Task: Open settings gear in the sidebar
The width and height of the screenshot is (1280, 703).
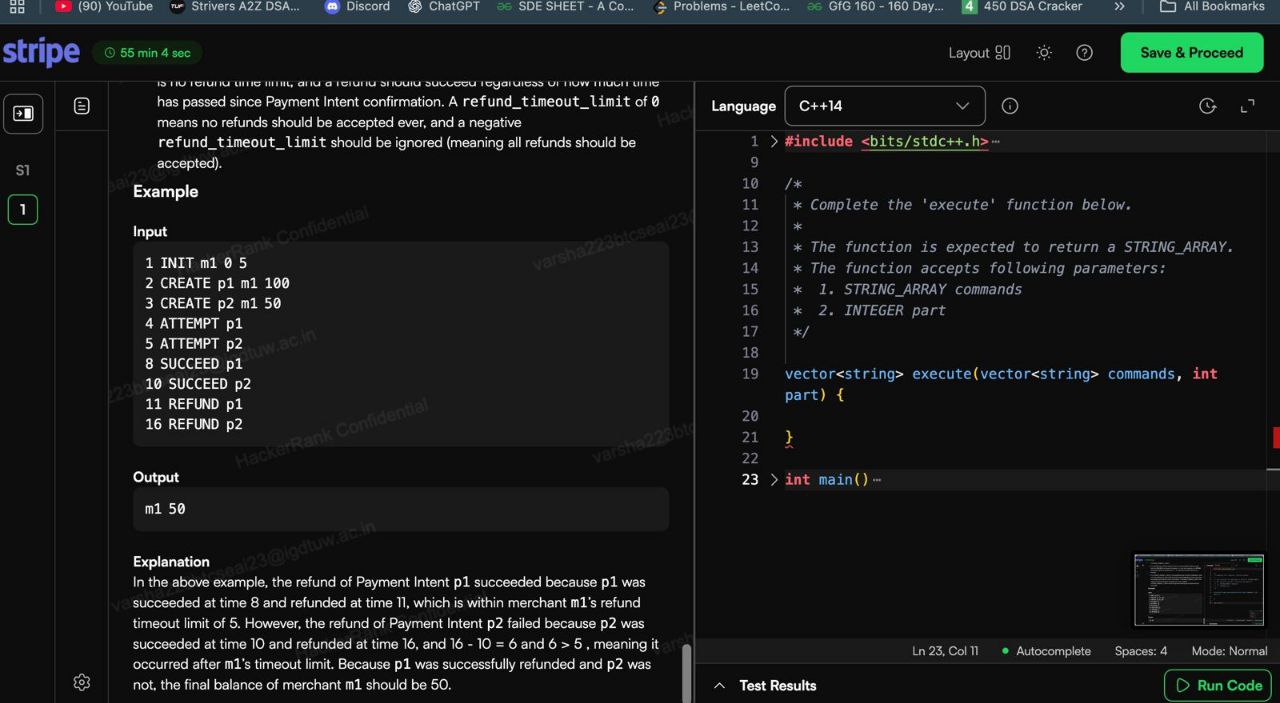Action: pyautogui.click(x=82, y=682)
